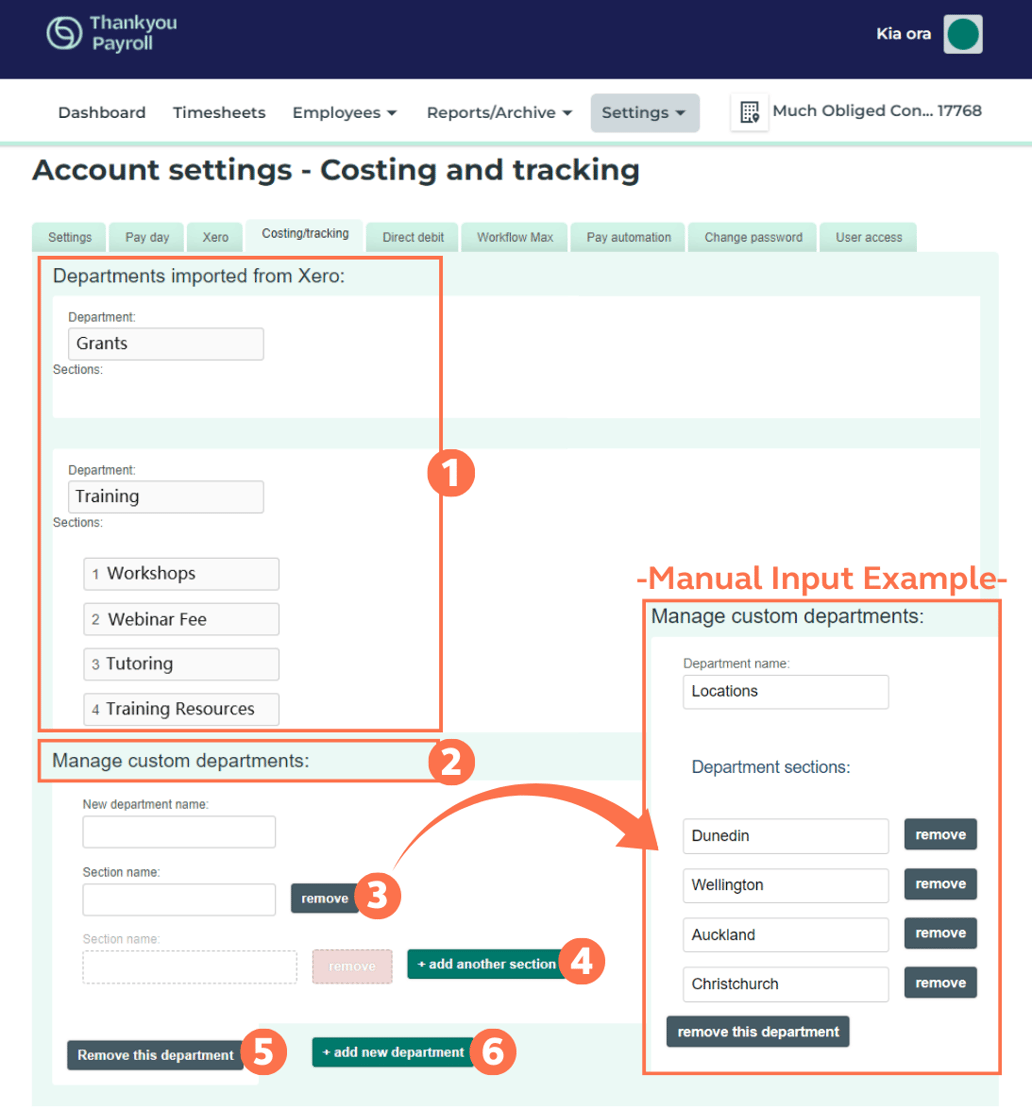Viewport: 1032px width, 1109px height.
Task: Click the add another section button
Action: tap(486, 964)
